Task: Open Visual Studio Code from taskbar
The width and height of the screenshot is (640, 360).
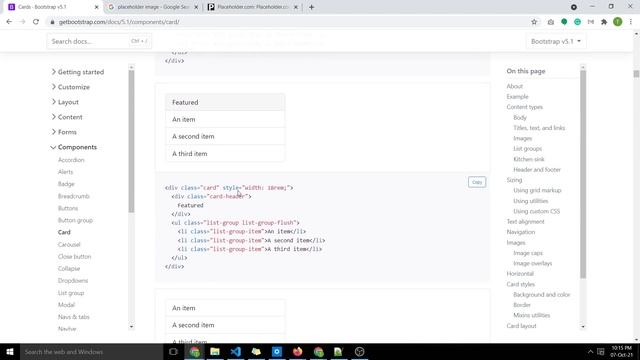Action: pos(236,351)
